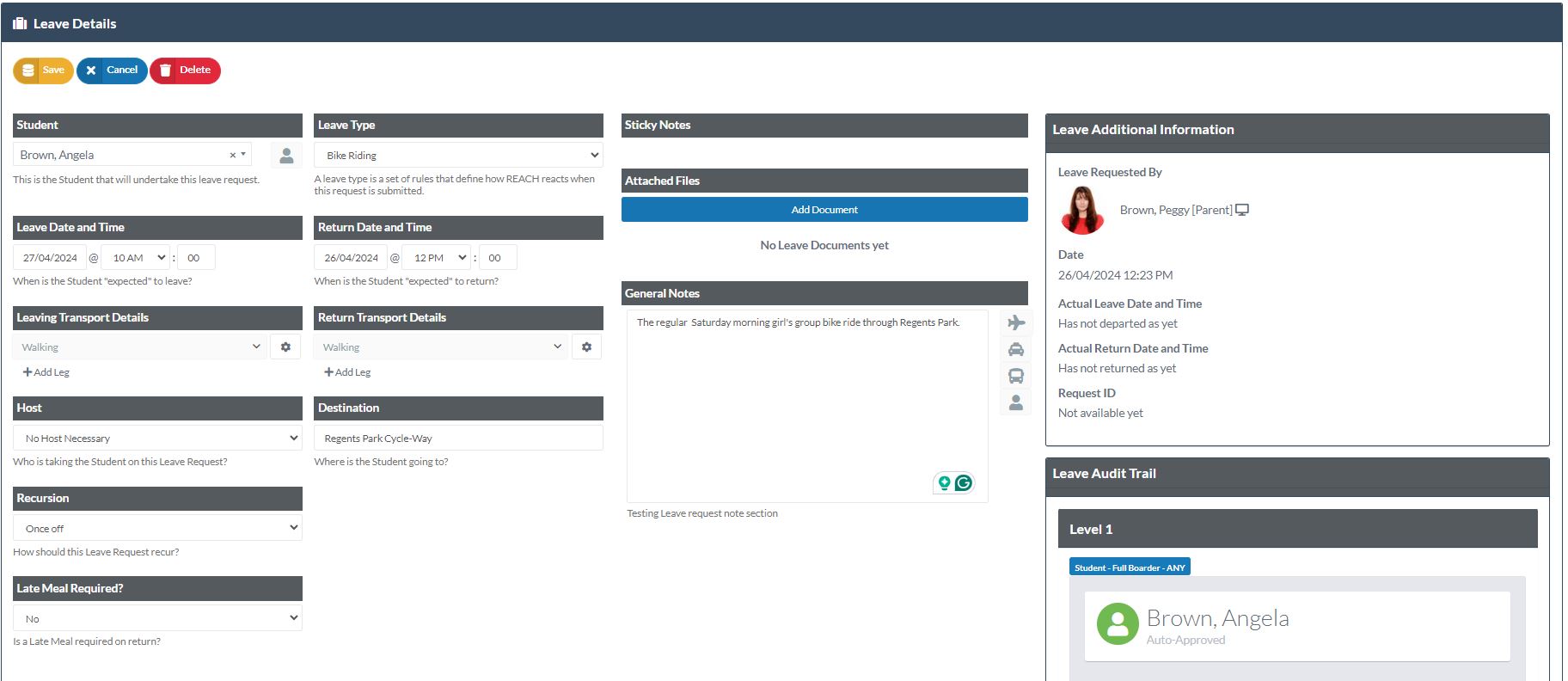Click the green lightbulb icon in notes
1568x681 pixels.
point(944,483)
